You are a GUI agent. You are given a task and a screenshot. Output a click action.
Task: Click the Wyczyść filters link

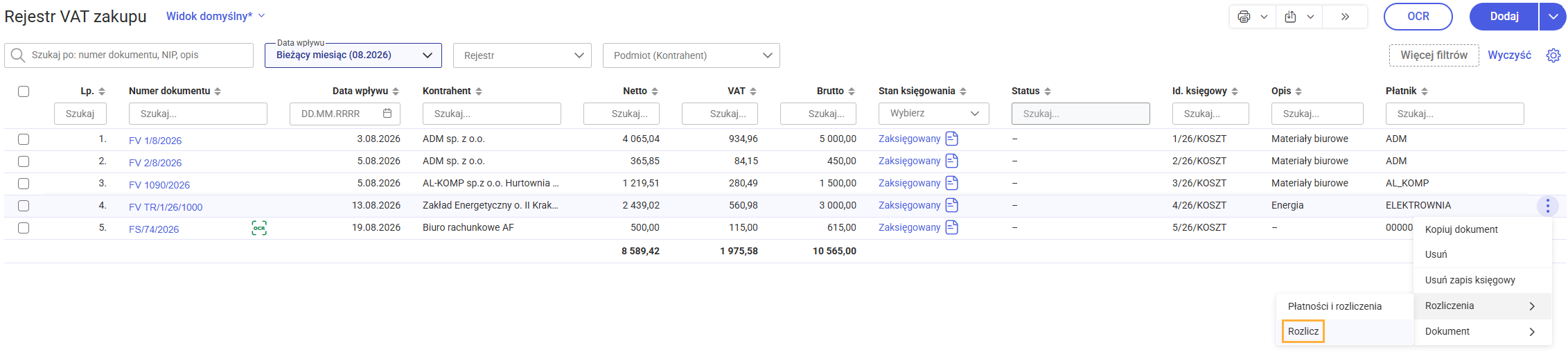(1510, 55)
